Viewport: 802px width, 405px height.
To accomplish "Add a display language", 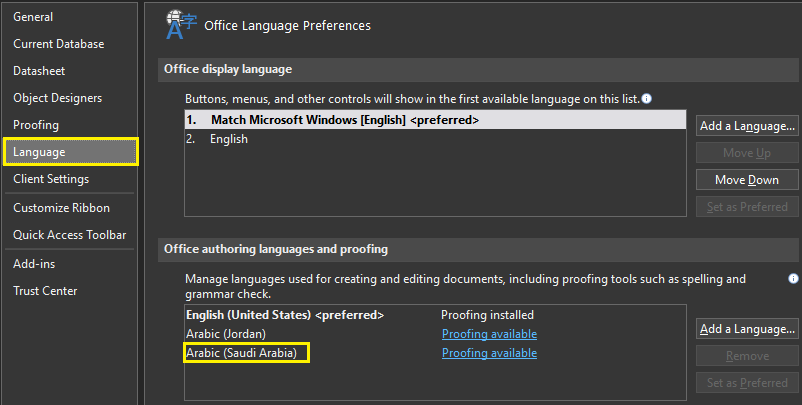I will pos(747,126).
